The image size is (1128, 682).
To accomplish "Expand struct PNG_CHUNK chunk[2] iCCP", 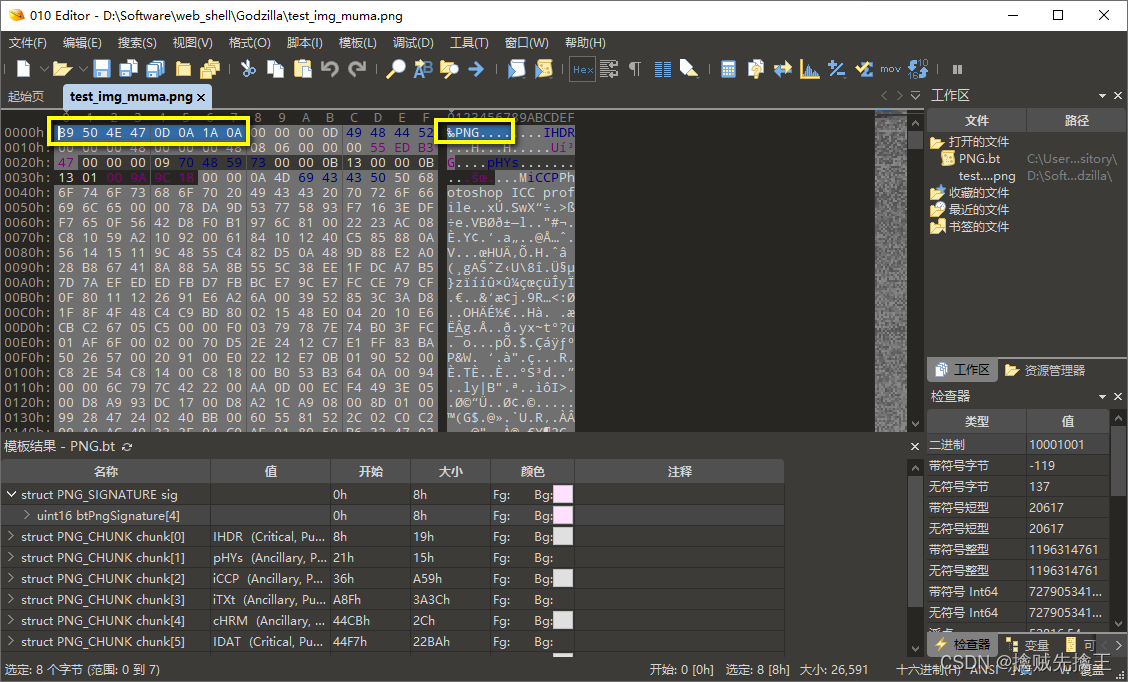I will click(x=12, y=578).
